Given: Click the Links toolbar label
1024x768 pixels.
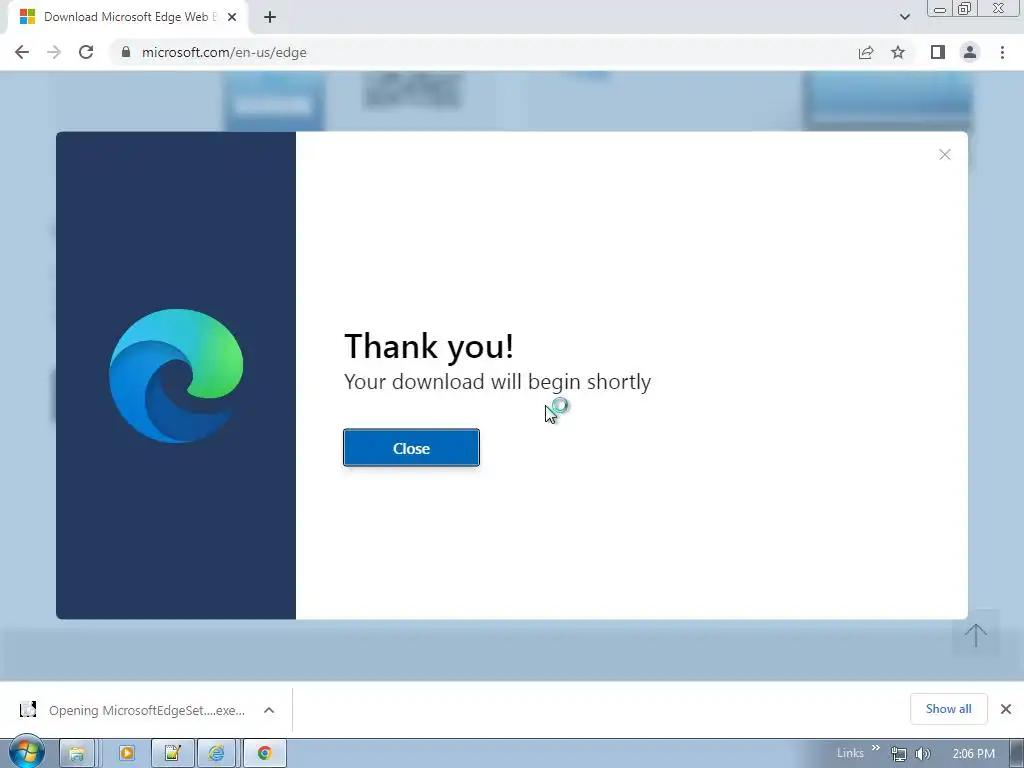Looking at the screenshot, I should 850,753.
